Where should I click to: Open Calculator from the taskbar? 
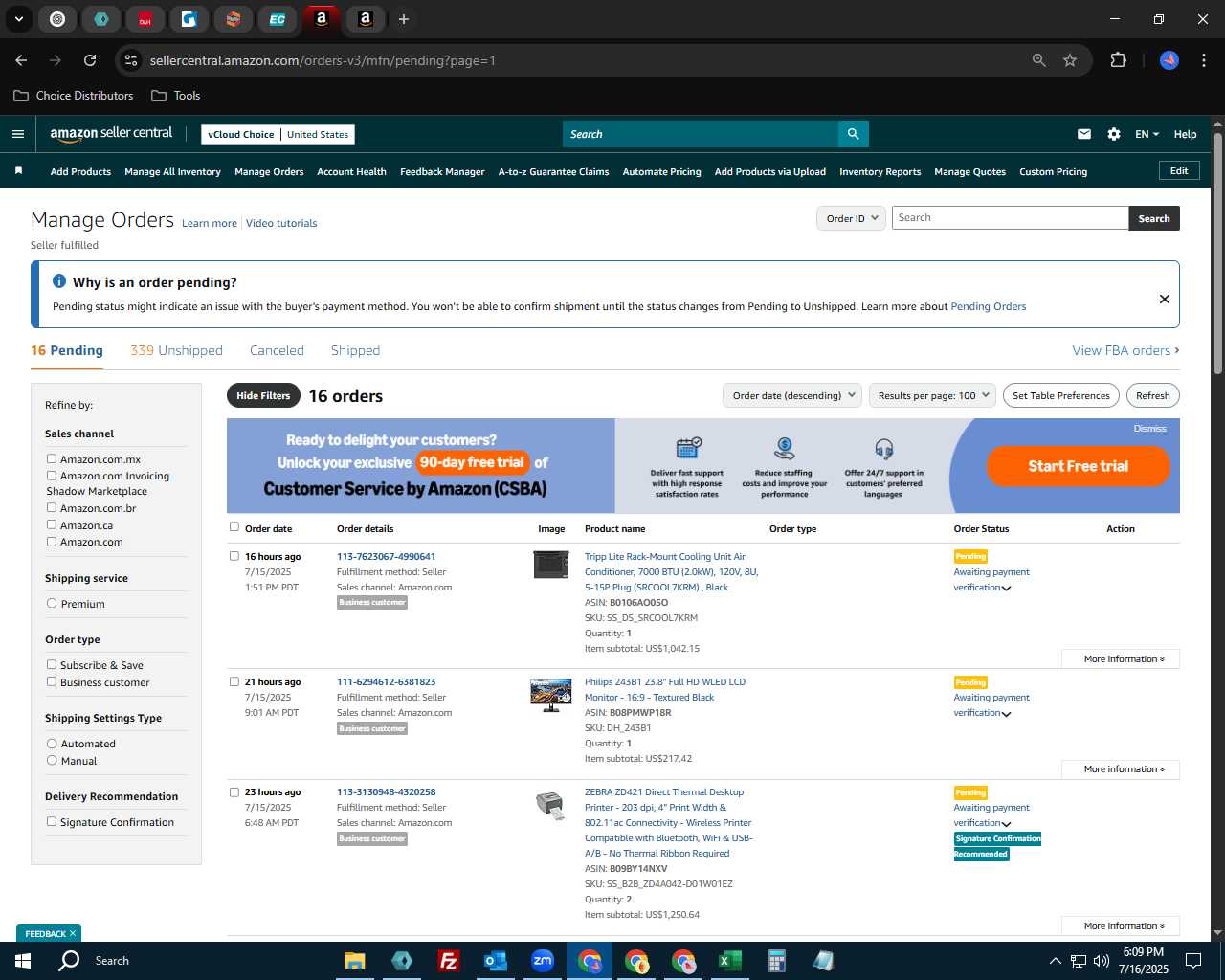pyautogui.click(x=776, y=961)
